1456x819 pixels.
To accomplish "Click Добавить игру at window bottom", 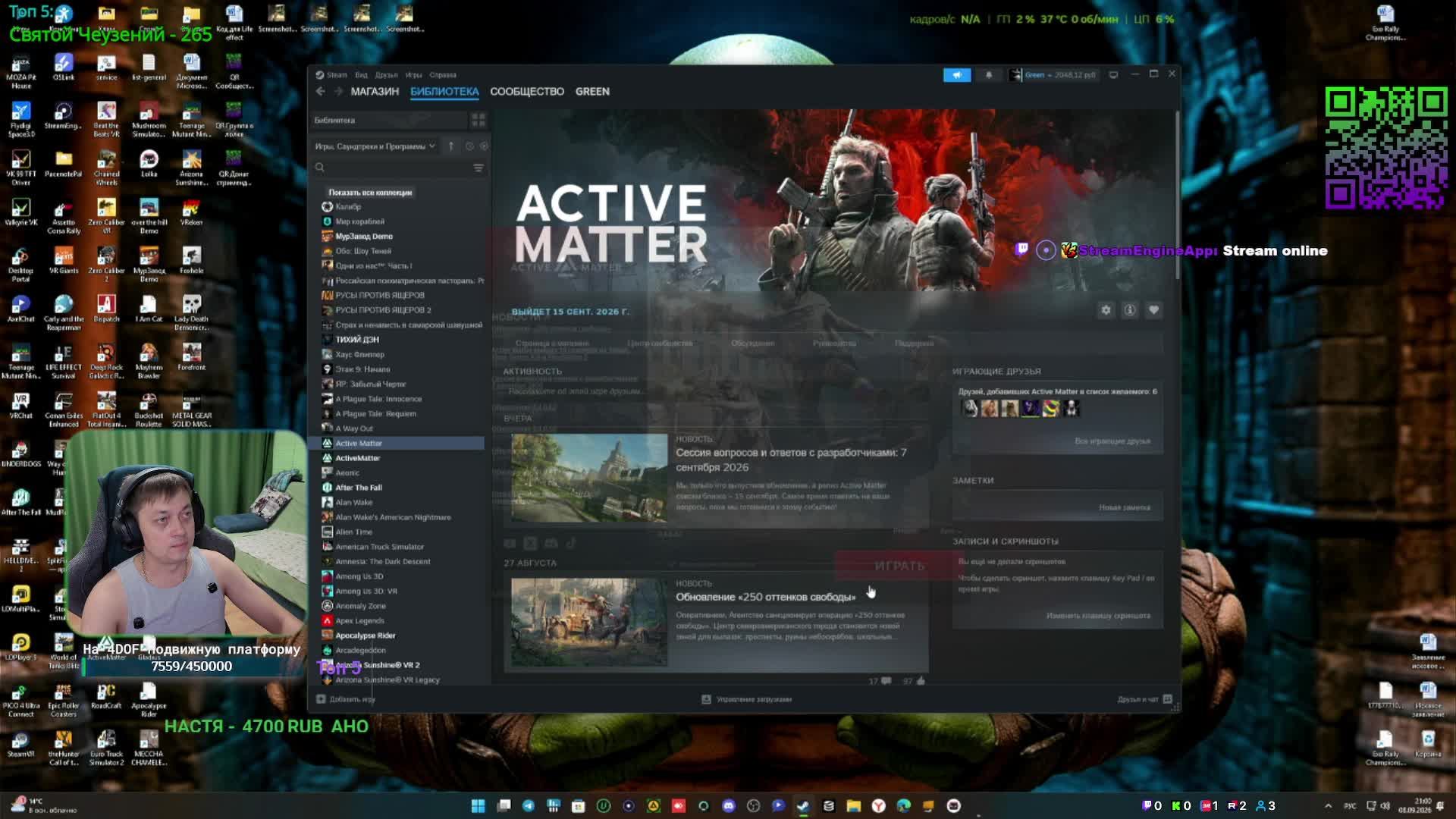I will click(x=346, y=699).
